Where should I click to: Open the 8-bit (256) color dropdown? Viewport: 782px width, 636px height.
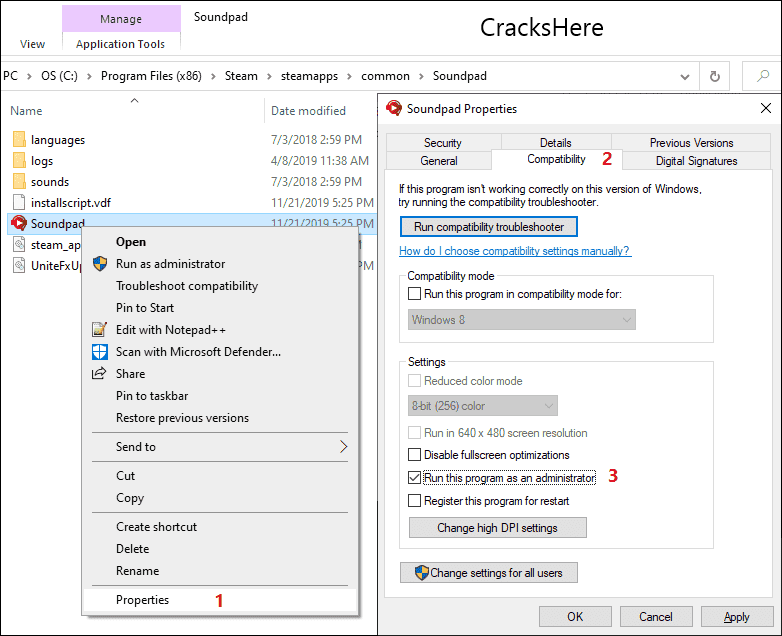(483, 406)
